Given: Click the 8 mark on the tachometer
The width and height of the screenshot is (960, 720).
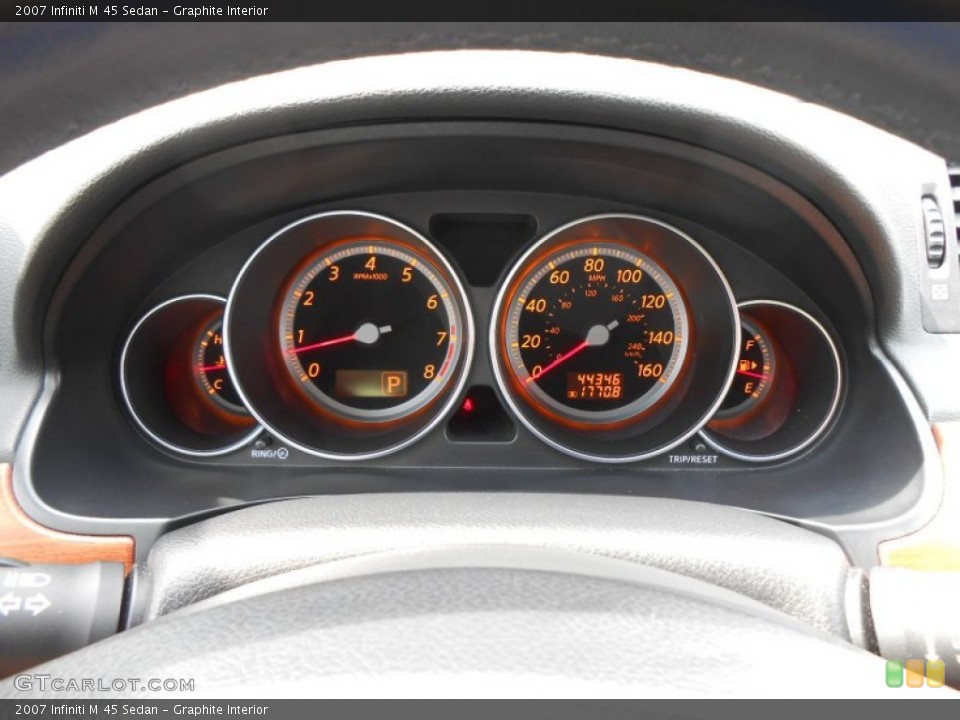Looking at the screenshot, I should [x=429, y=371].
